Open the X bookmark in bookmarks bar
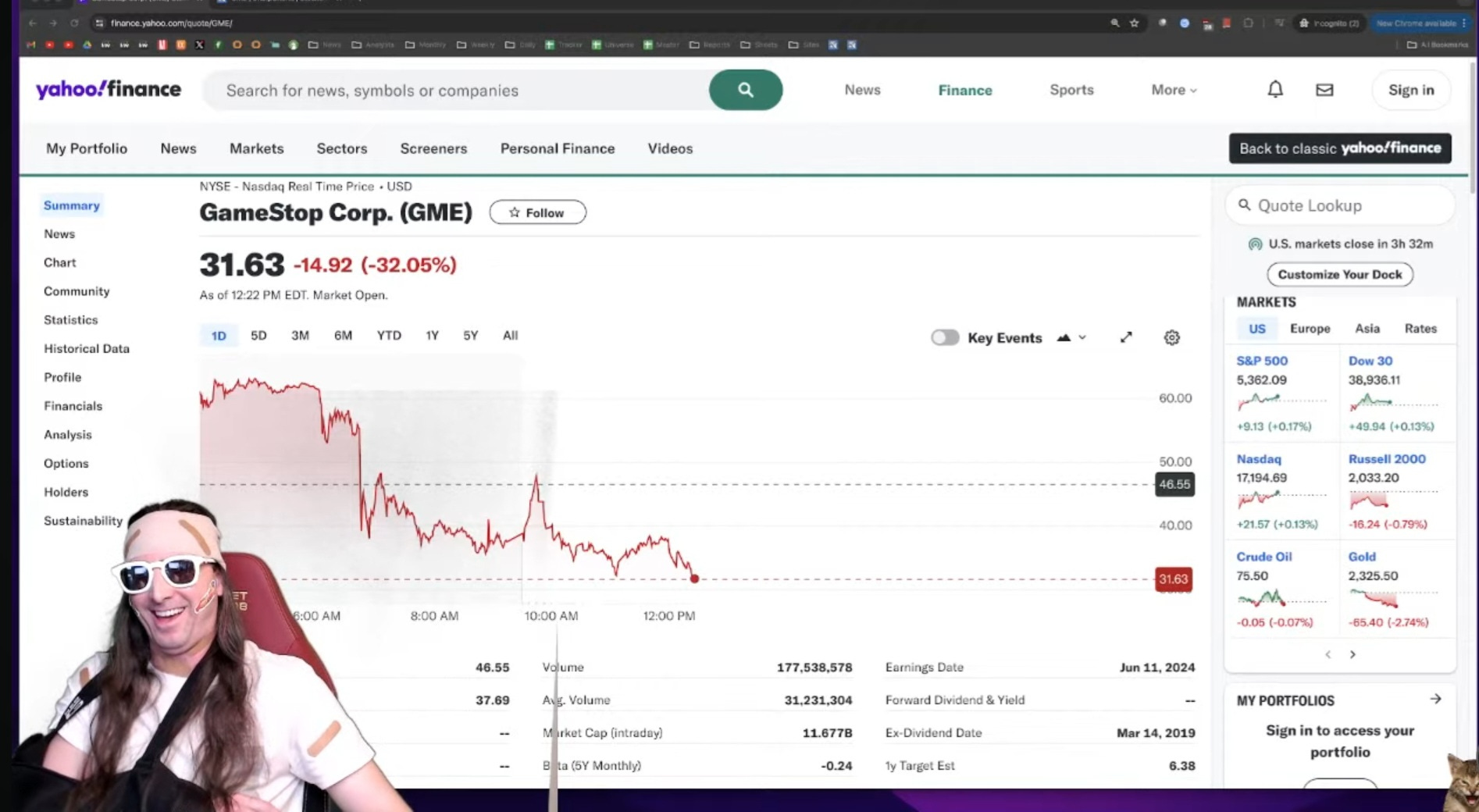Viewport: 1479px width, 812px height. pyautogui.click(x=199, y=45)
